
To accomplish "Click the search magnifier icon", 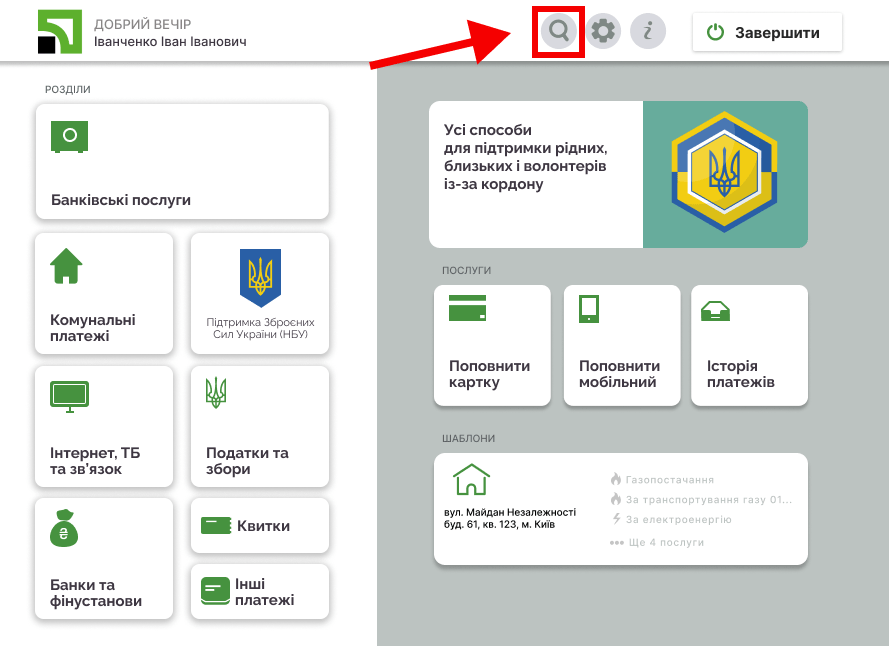I will (x=558, y=31).
